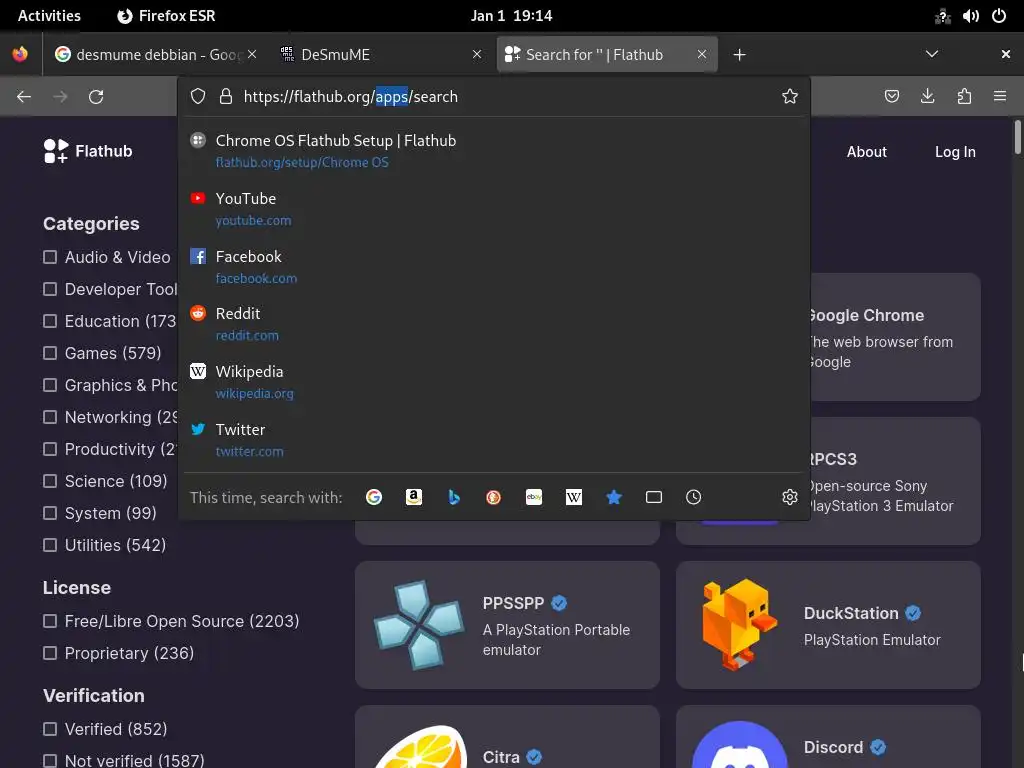This screenshot has height=768, width=1024.
Task: Open the Firefox hamburger application menu
Action: click(x=1000, y=97)
